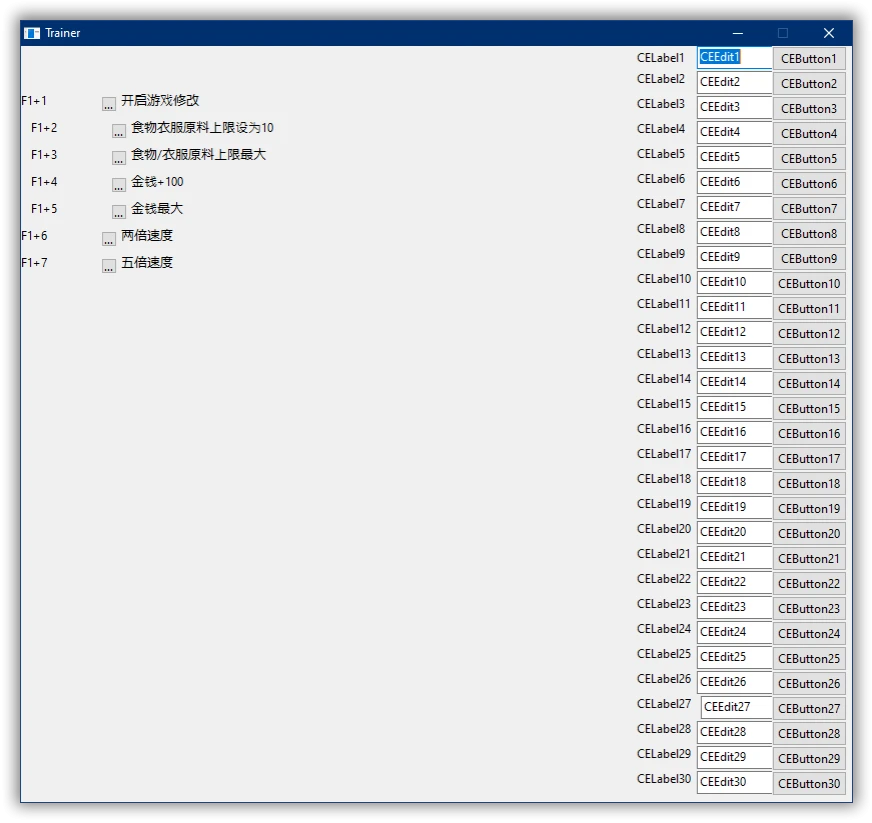This screenshot has width=872, height=823.
Task: Click the CEEdit11 edit box
Action: (x=734, y=308)
